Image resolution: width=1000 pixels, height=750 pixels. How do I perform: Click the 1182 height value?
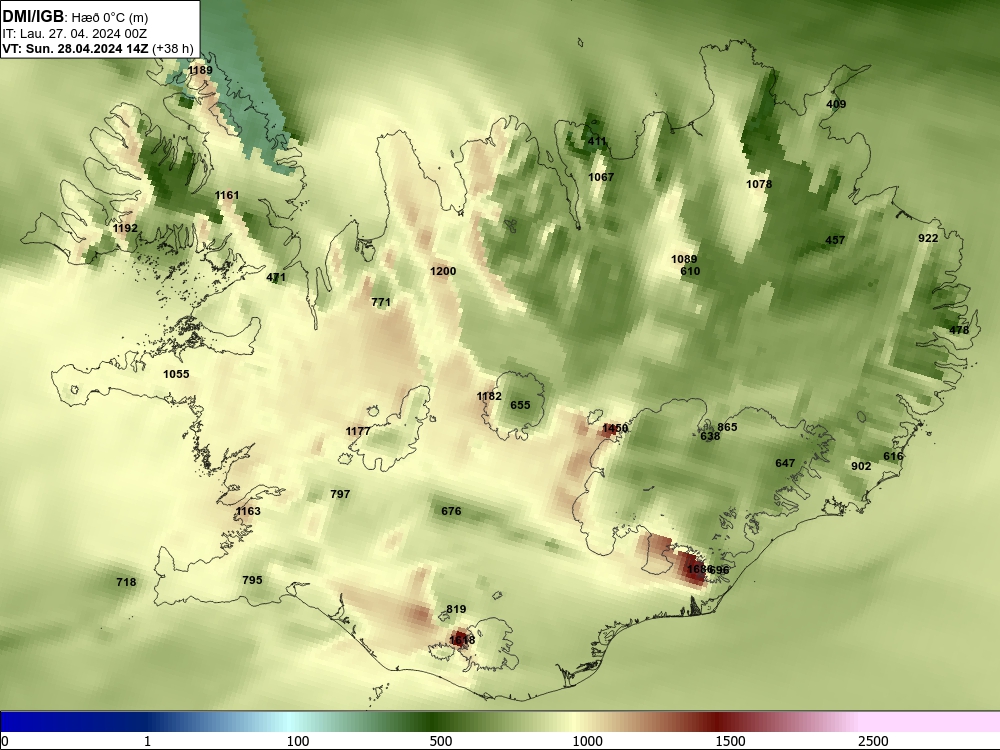tap(489, 397)
